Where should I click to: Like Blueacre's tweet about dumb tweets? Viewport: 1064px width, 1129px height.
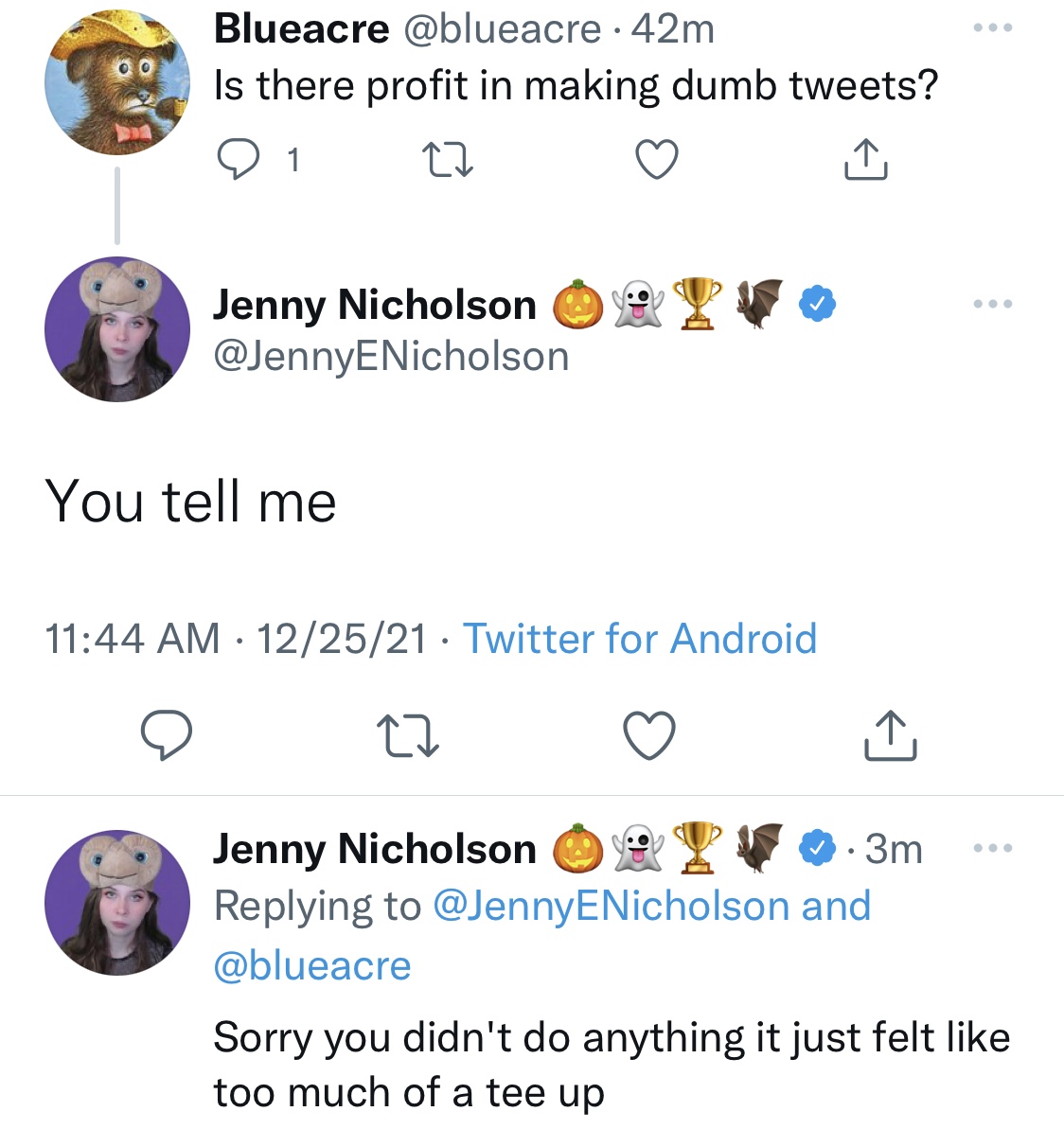[x=656, y=160]
